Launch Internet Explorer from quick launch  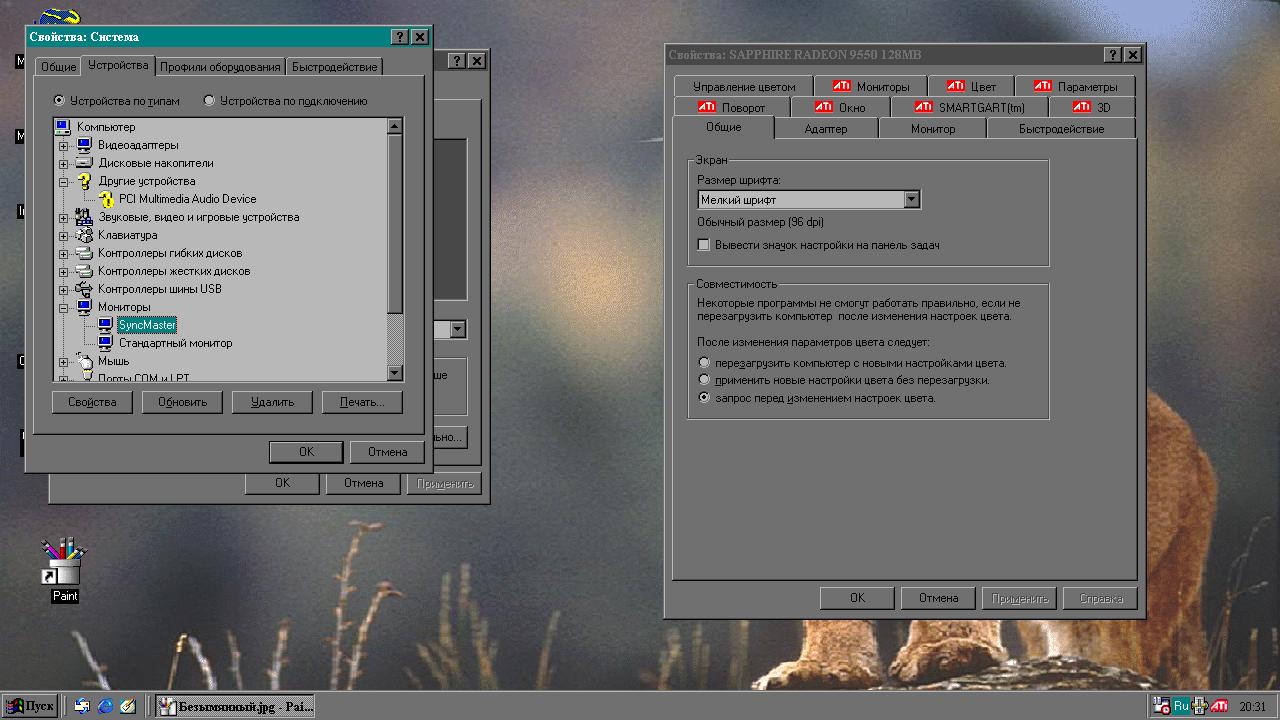tap(105, 706)
